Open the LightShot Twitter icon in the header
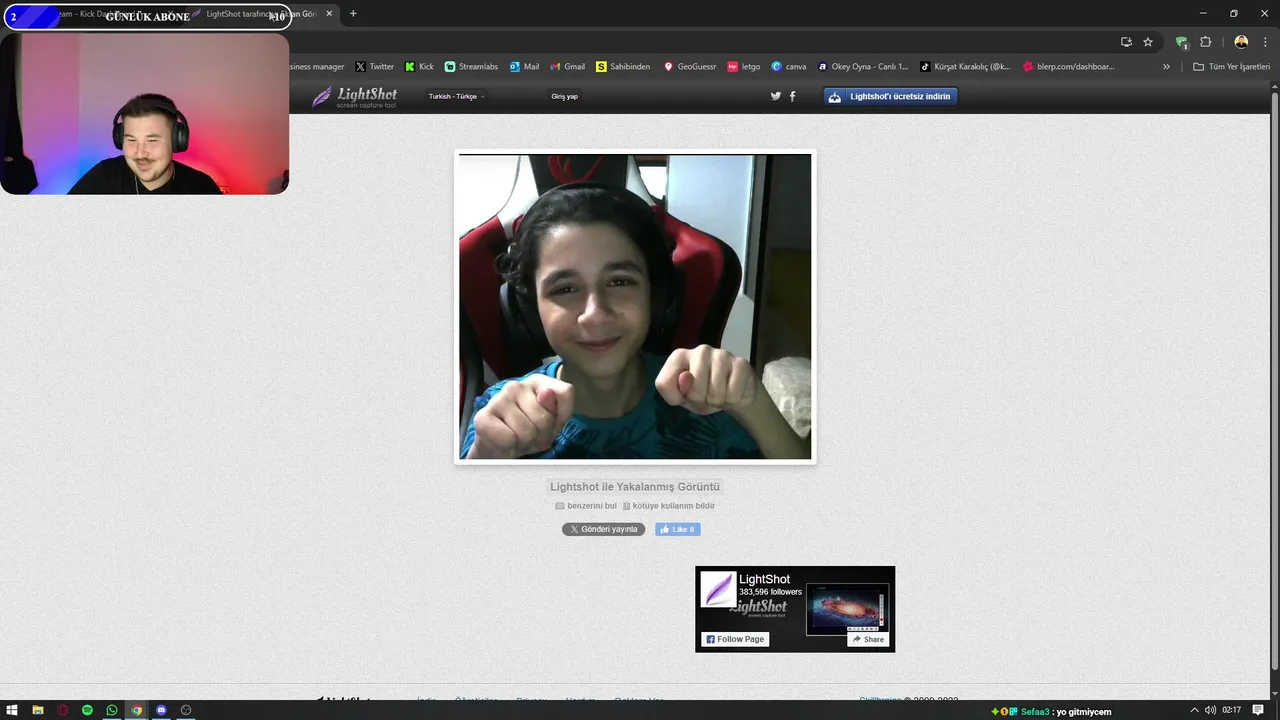The width and height of the screenshot is (1280, 720). coord(775,96)
